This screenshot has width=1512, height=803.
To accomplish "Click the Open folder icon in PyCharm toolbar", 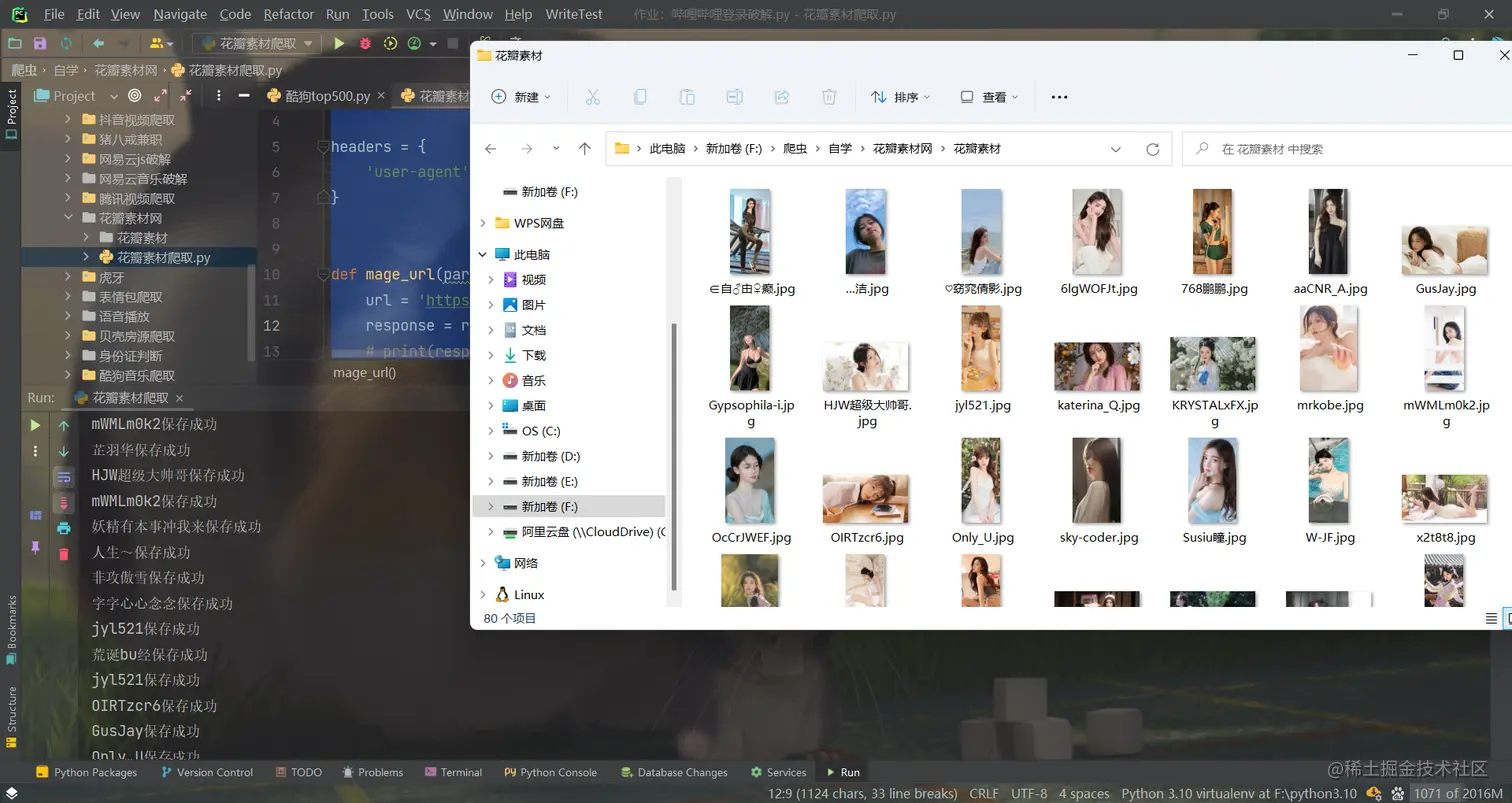I will click(x=14, y=43).
